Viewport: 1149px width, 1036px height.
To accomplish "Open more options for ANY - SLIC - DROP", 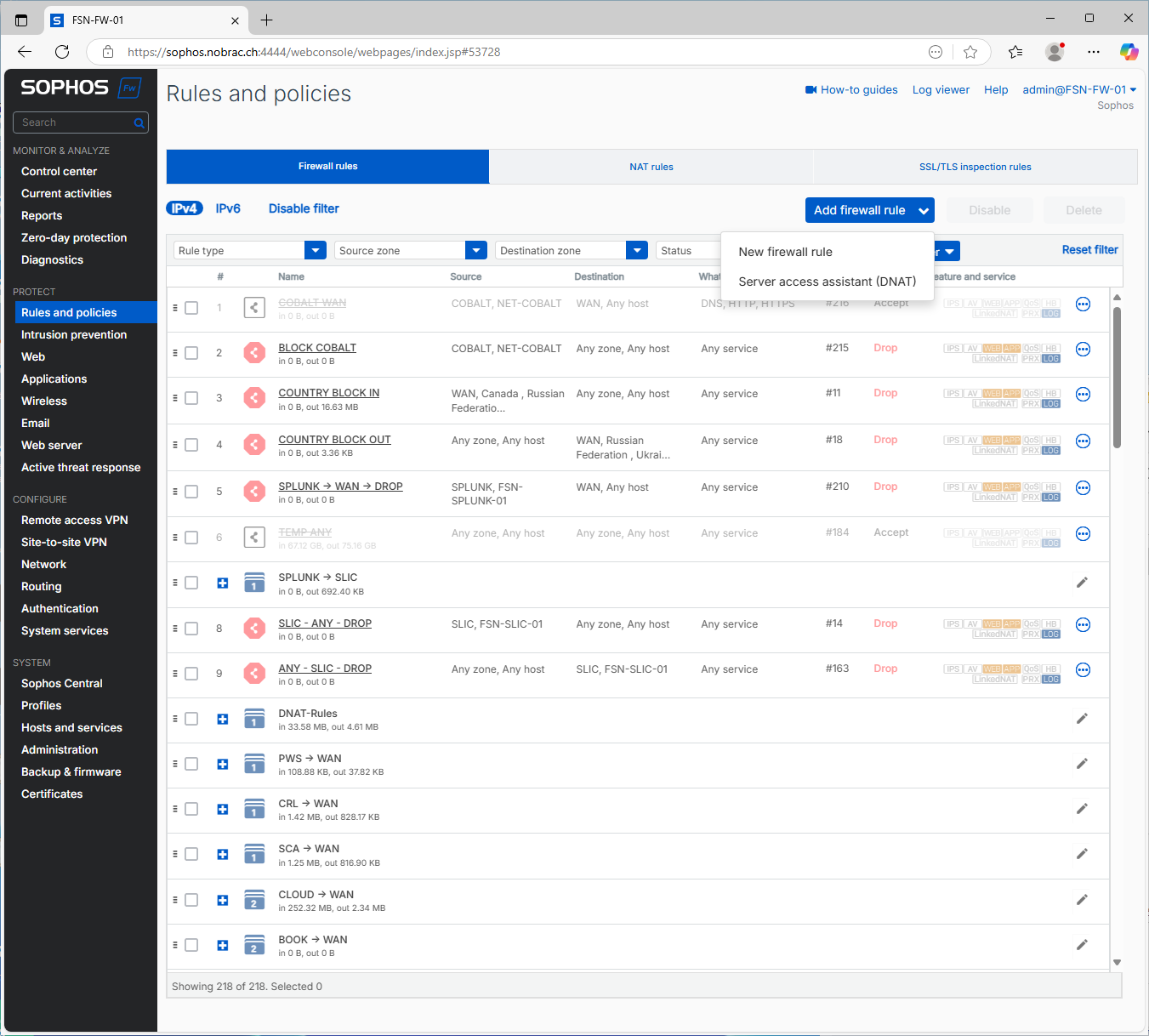I will point(1083,670).
